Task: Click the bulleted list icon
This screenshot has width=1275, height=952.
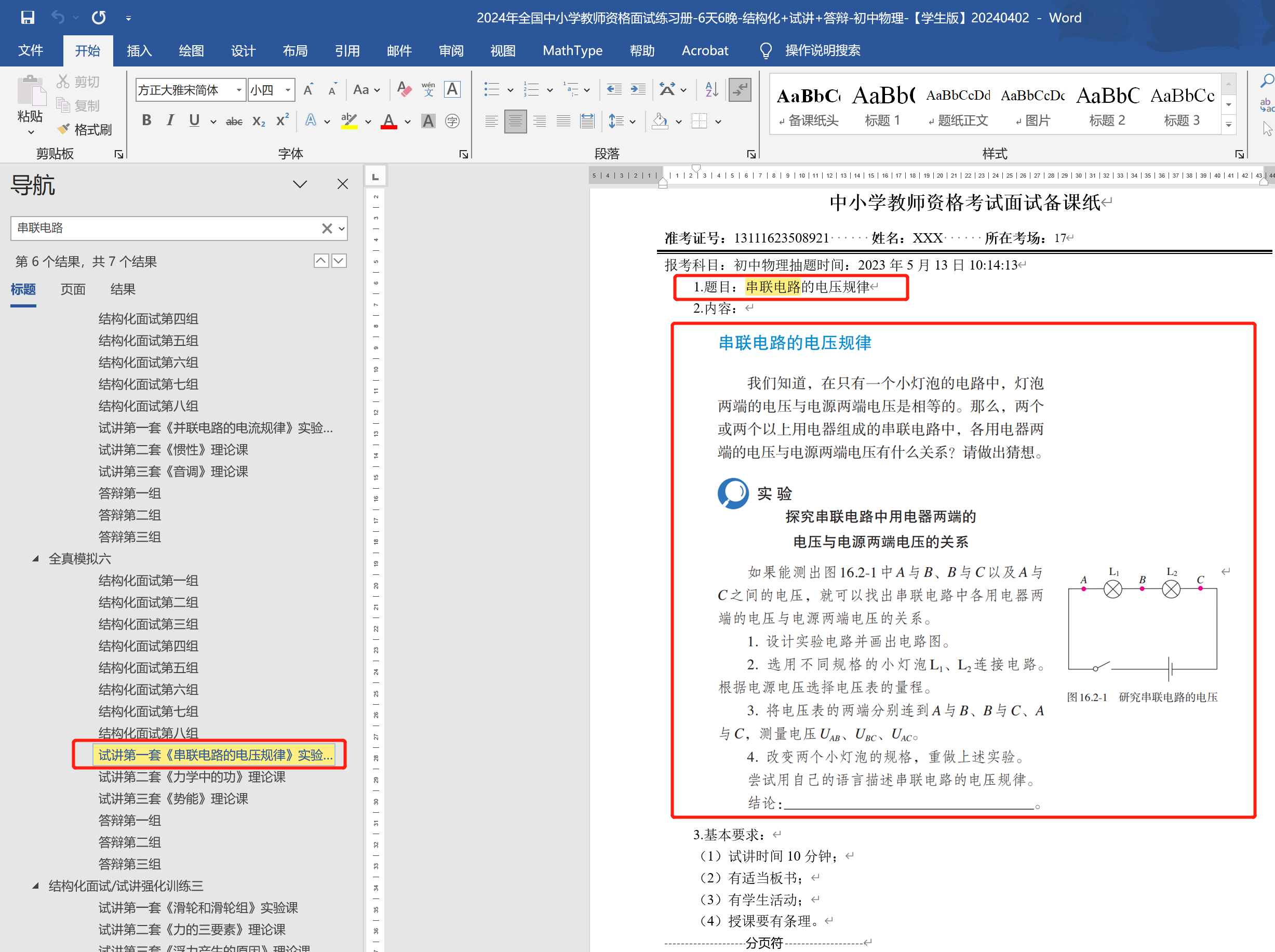Action: (x=491, y=89)
